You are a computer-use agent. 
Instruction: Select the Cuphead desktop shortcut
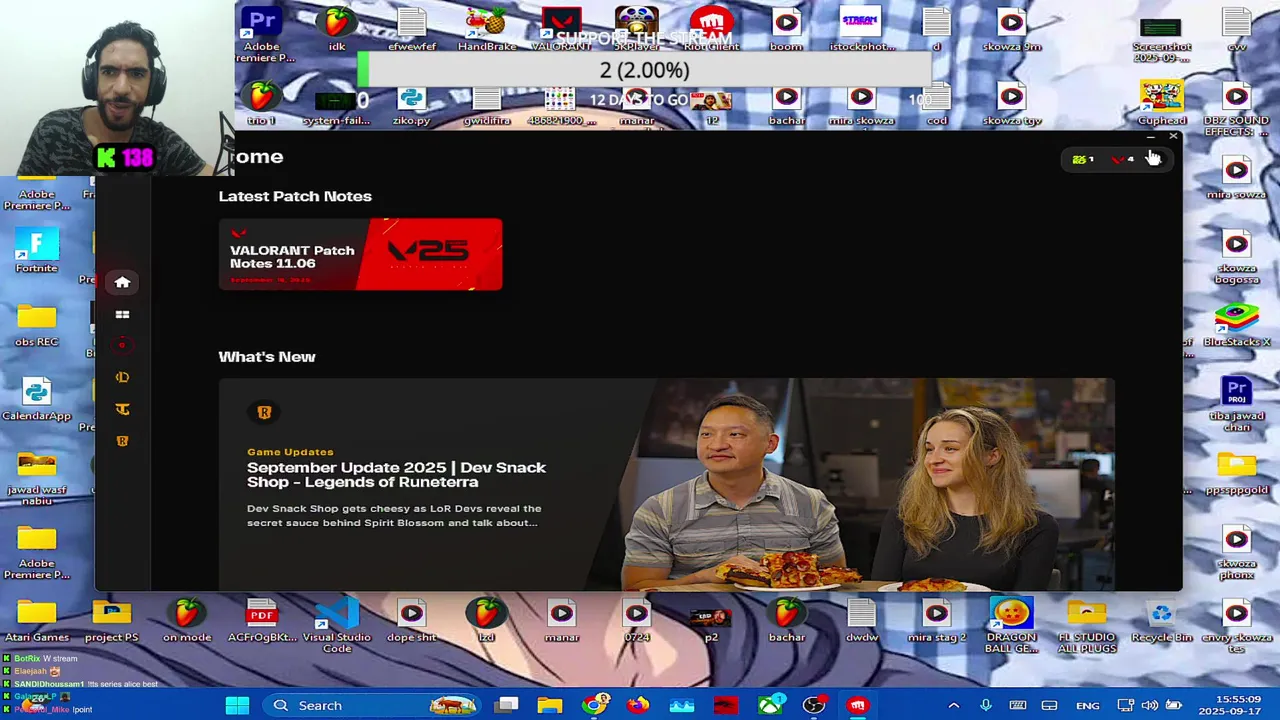click(1161, 102)
